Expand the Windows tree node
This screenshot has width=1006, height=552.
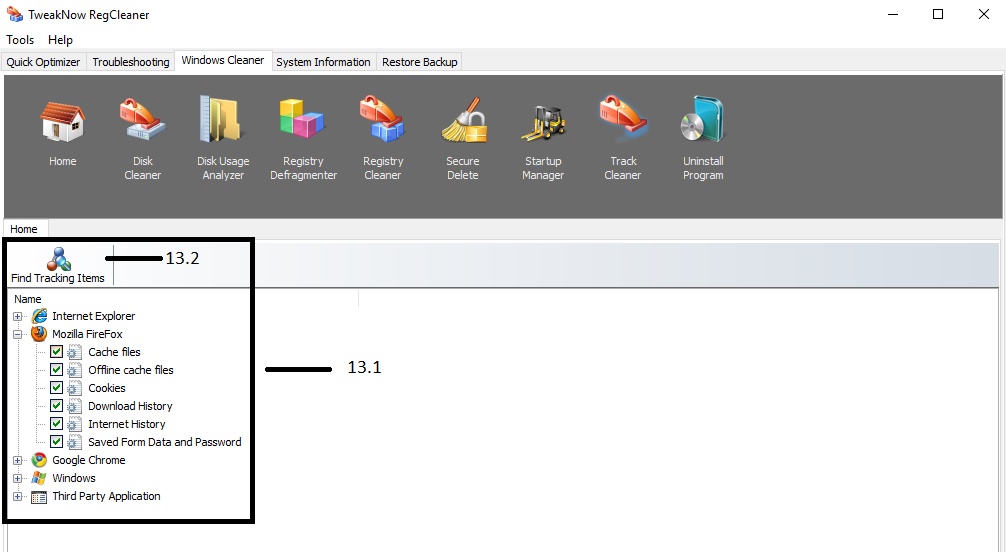[18, 478]
